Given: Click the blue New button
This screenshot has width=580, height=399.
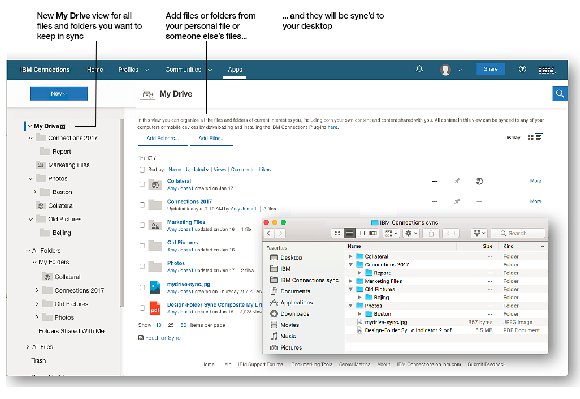Looking at the screenshot, I should 59,94.
